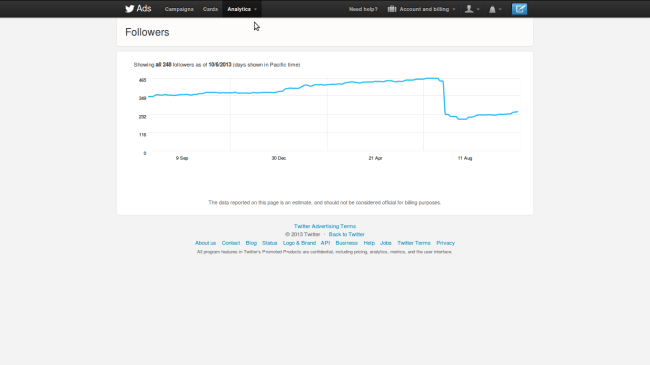The image size is (650, 365).
Task: Click the Twitter bird logo
Action: point(130,9)
